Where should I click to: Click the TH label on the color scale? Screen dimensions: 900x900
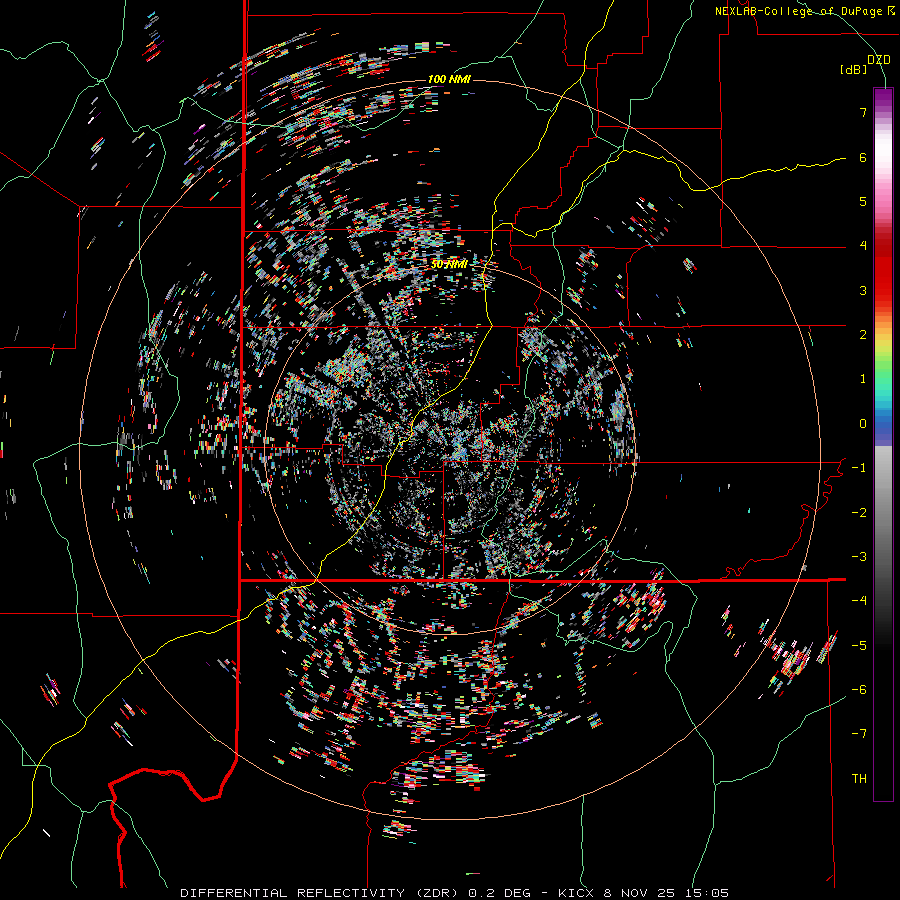(x=859, y=778)
